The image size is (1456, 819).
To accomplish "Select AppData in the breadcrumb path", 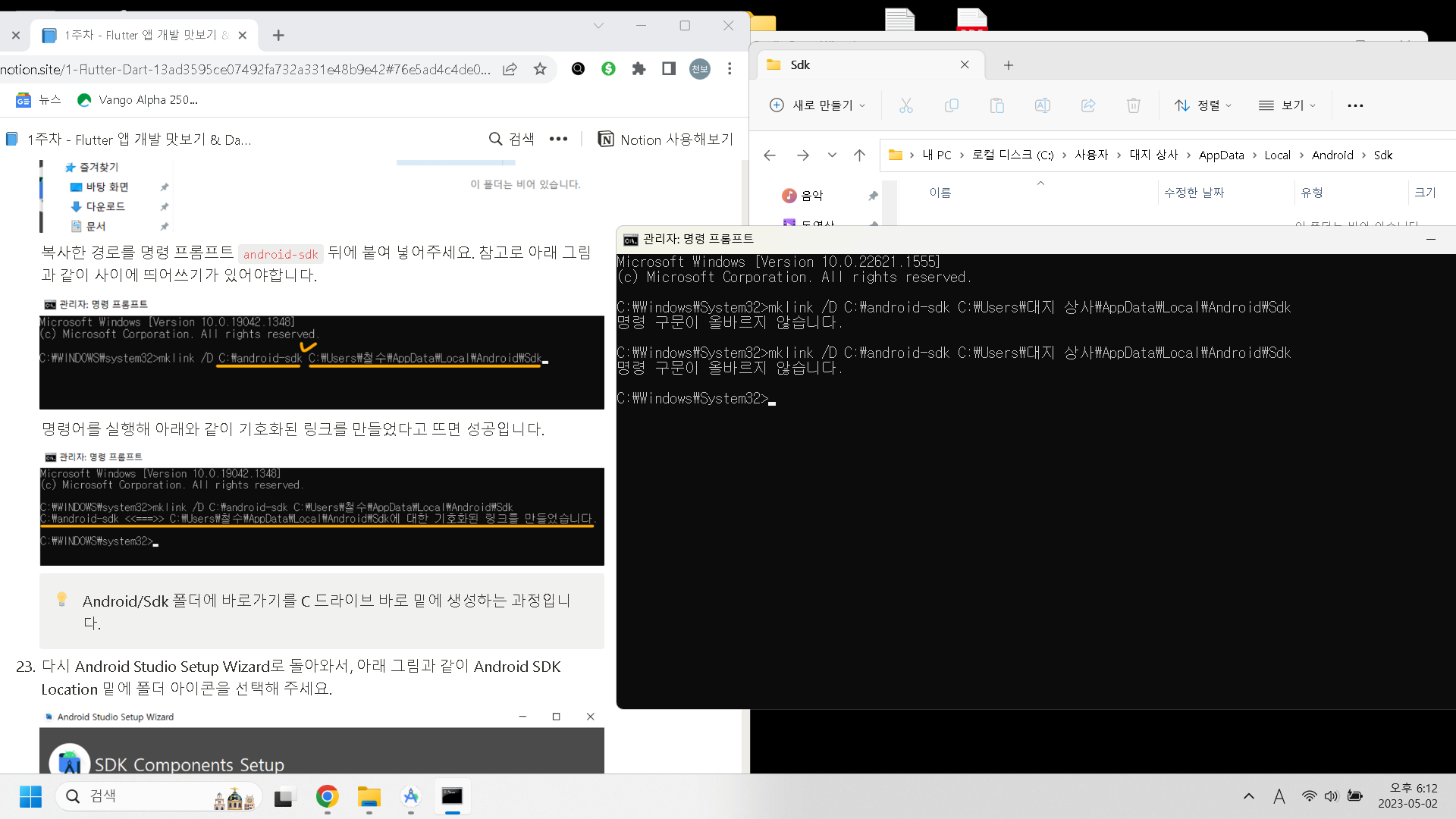I will click(1221, 155).
